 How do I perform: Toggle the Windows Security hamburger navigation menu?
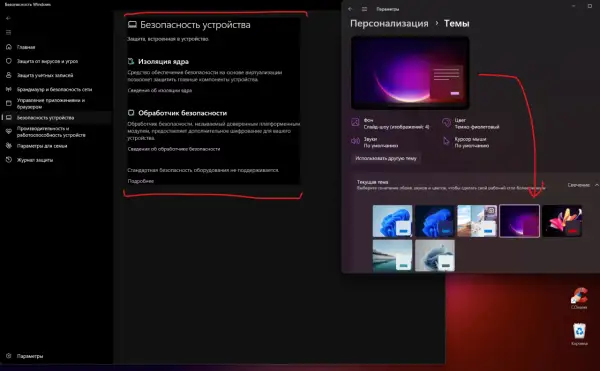point(8,33)
